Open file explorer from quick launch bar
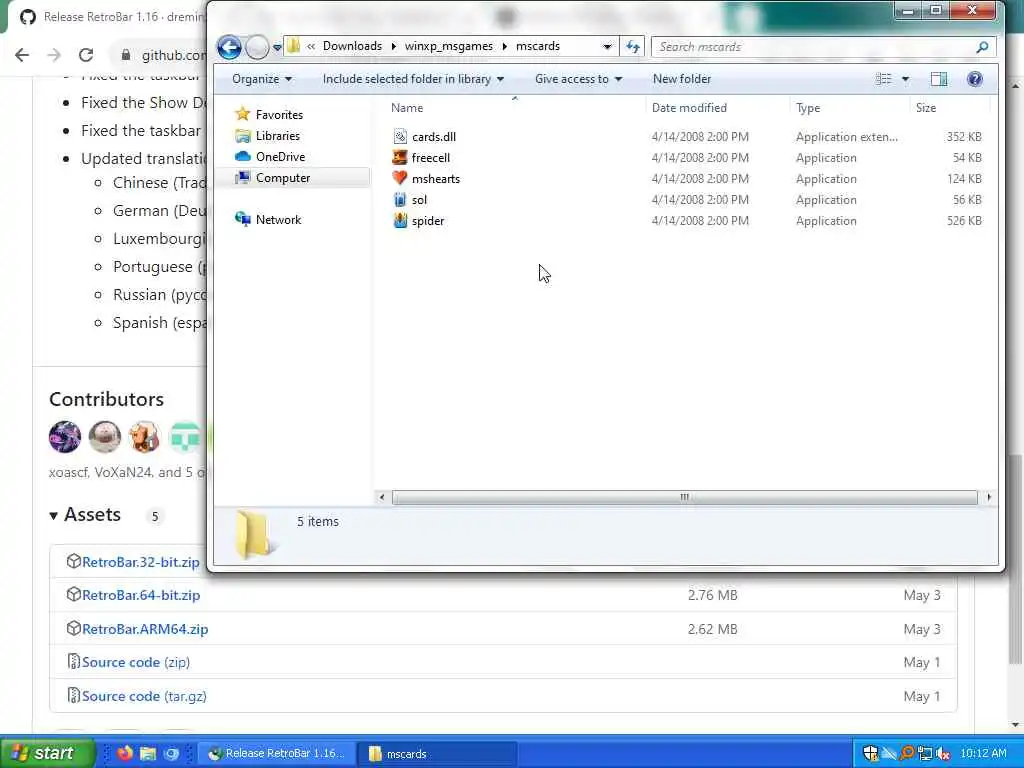Viewport: 1024px width, 768px height. [x=148, y=753]
